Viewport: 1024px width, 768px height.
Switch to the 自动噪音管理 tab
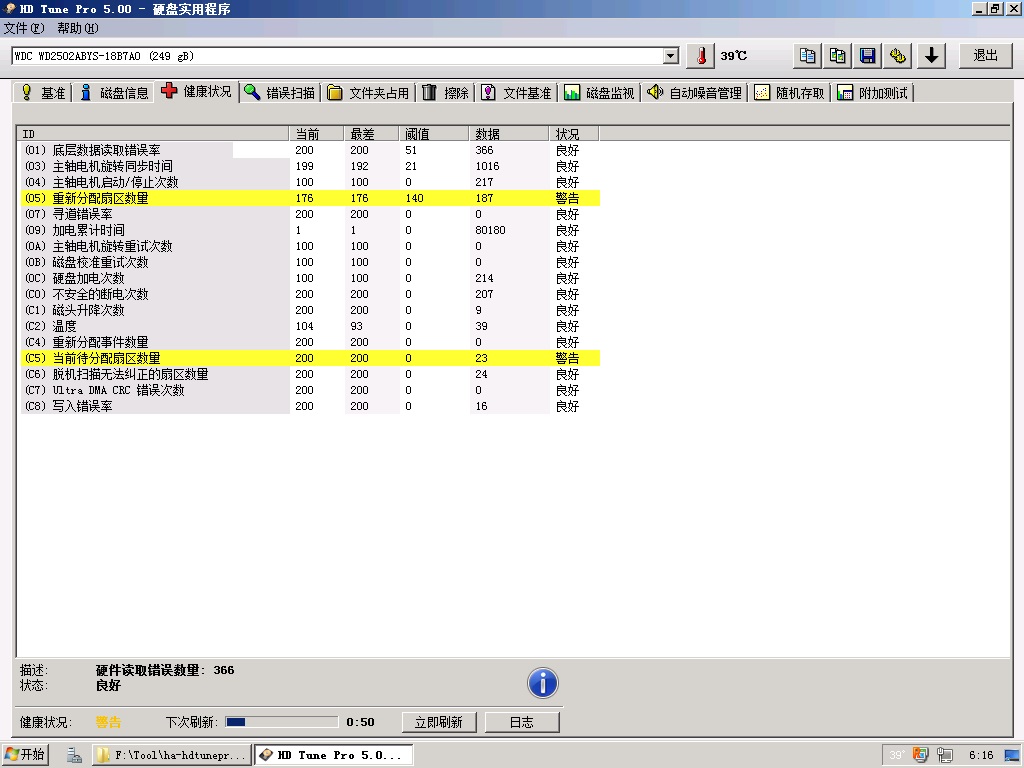coord(695,93)
